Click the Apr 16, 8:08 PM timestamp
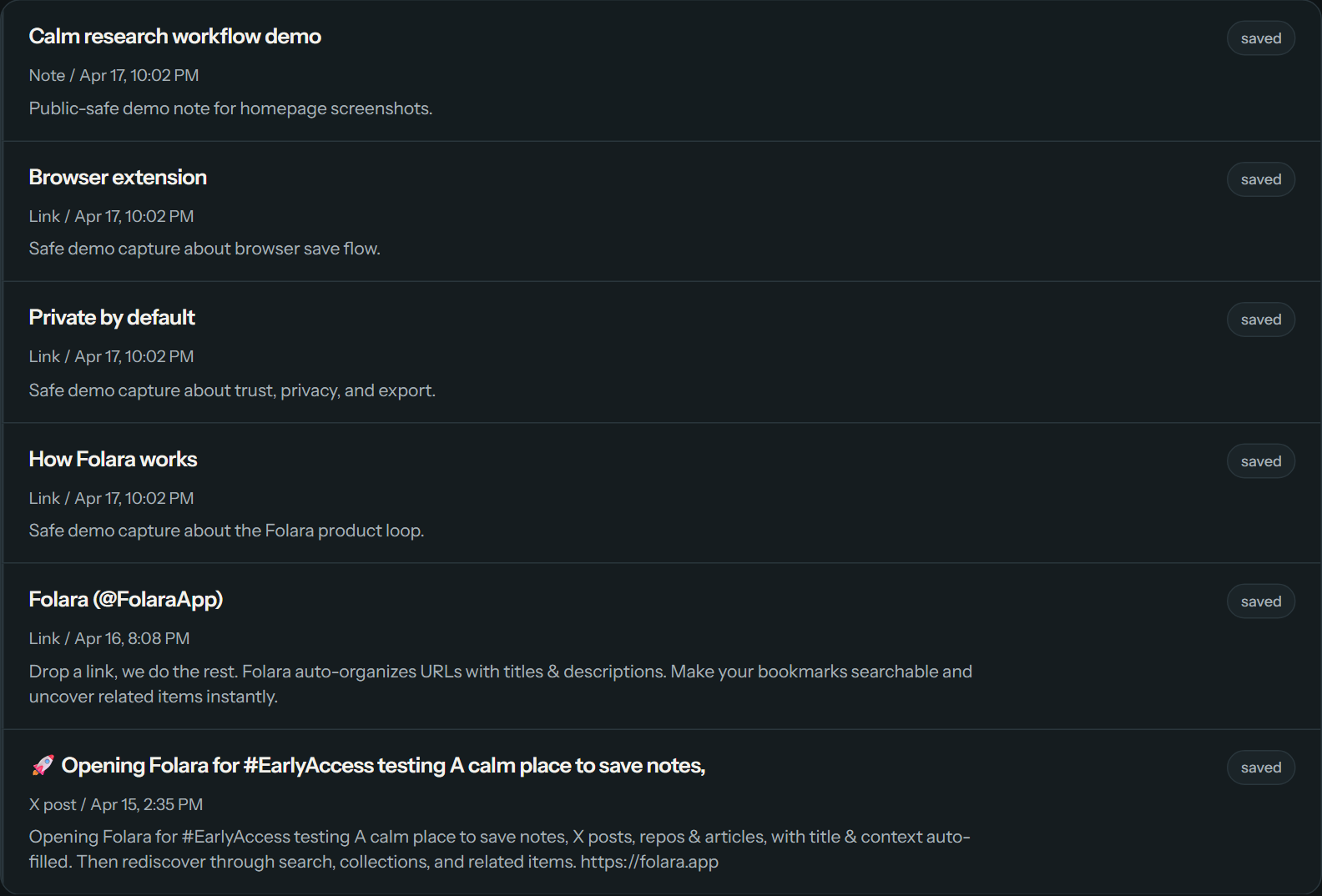 pos(131,637)
